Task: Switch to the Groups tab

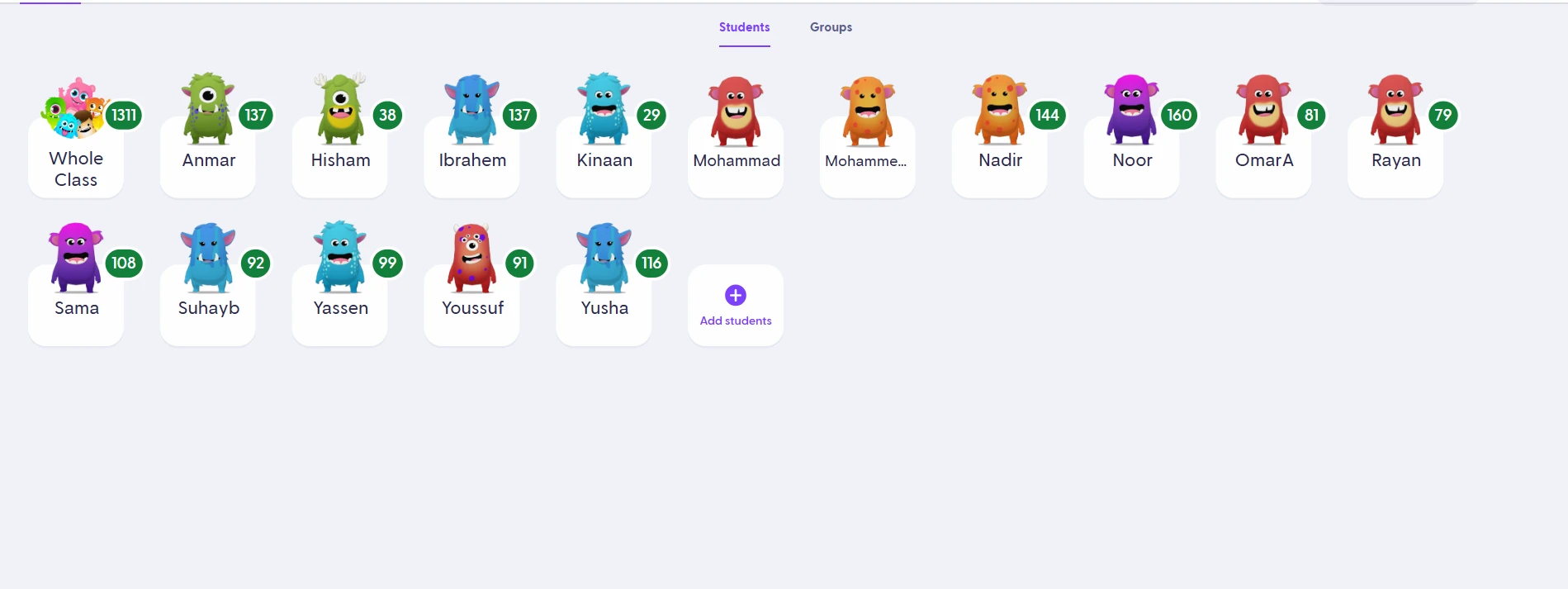Action: (831, 27)
